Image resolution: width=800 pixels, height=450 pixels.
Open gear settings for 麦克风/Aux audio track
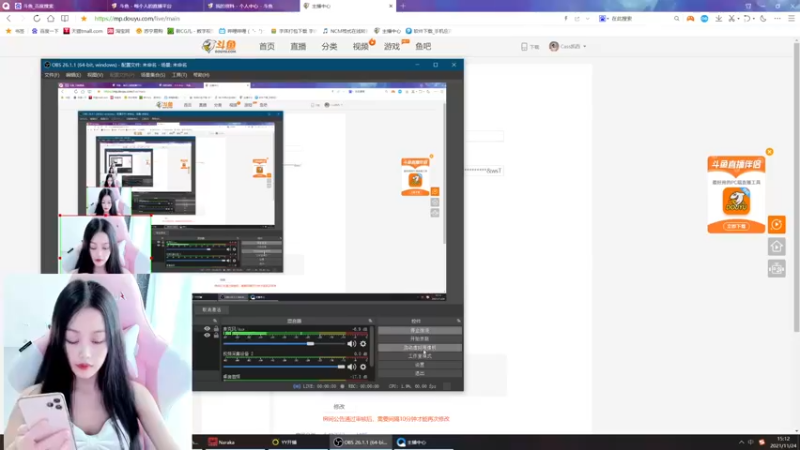tap(363, 344)
